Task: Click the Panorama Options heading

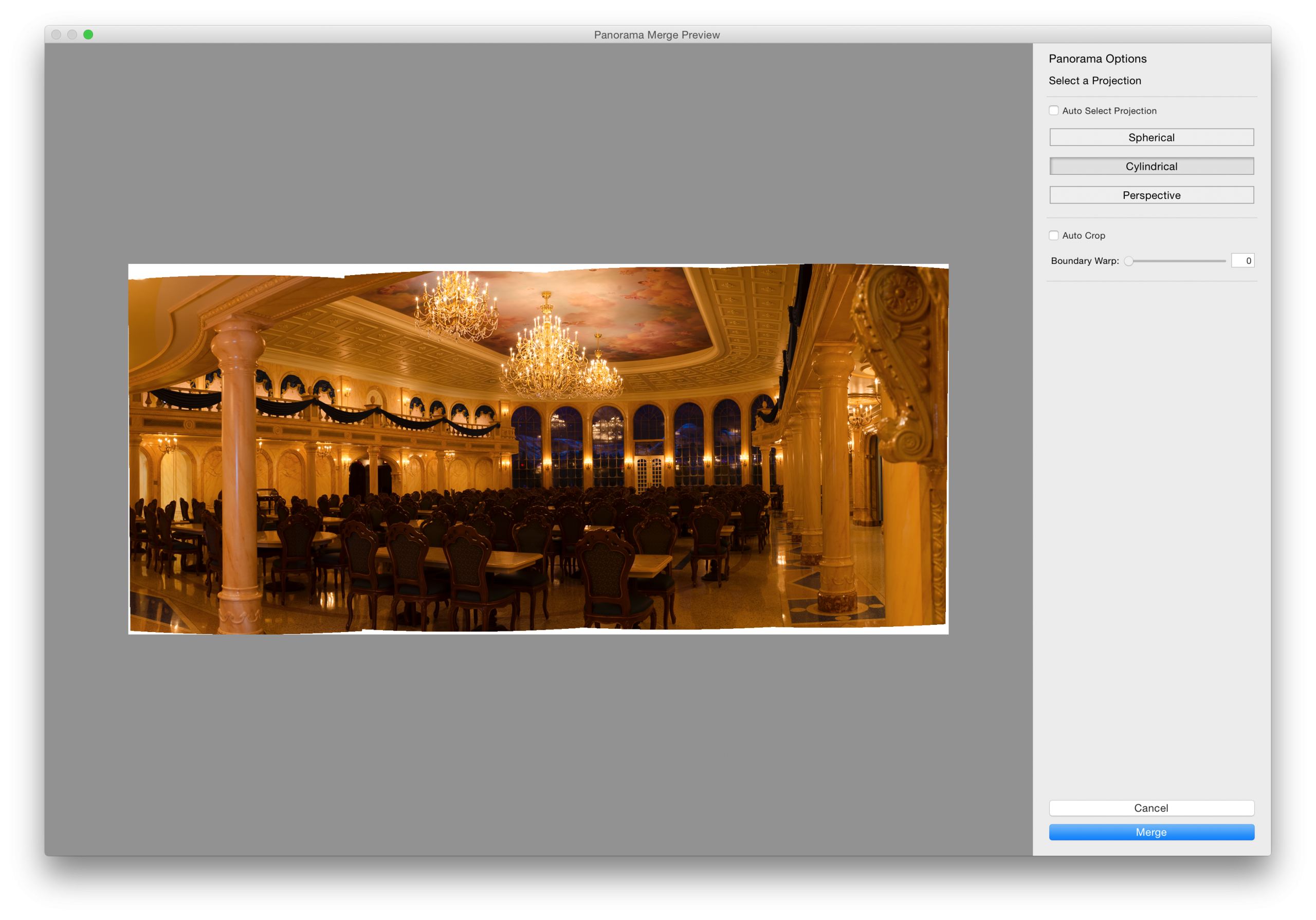Action: (x=1097, y=59)
